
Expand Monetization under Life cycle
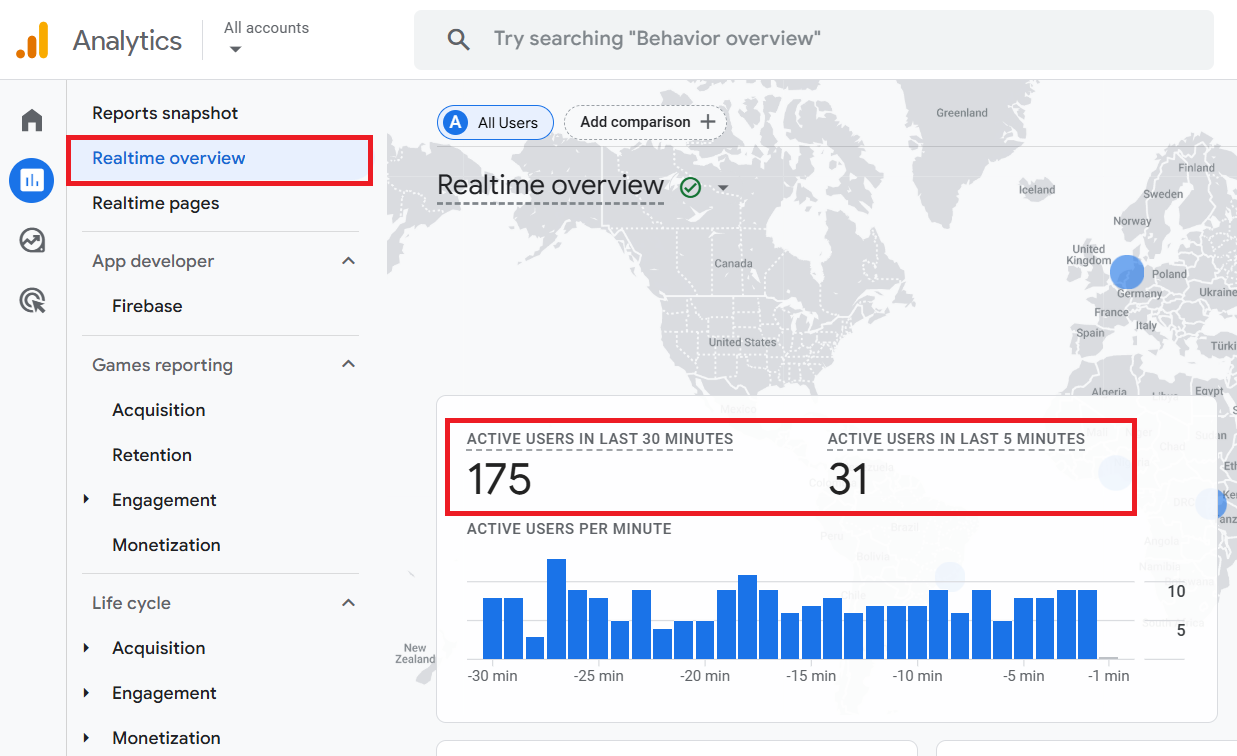pos(86,738)
